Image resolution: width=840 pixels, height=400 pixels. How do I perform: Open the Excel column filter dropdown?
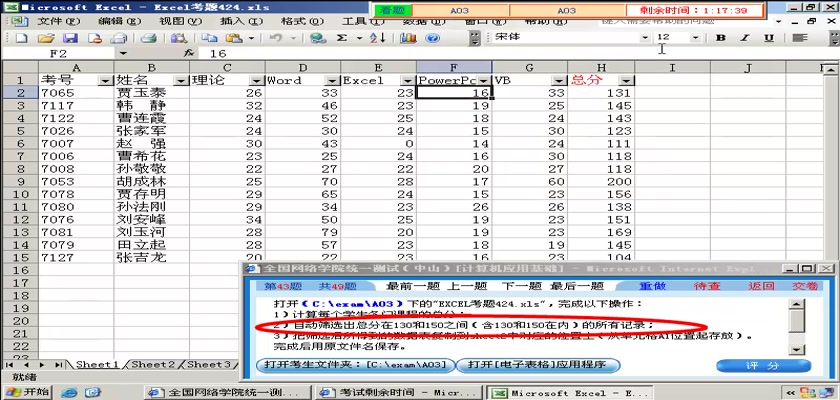point(408,80)
